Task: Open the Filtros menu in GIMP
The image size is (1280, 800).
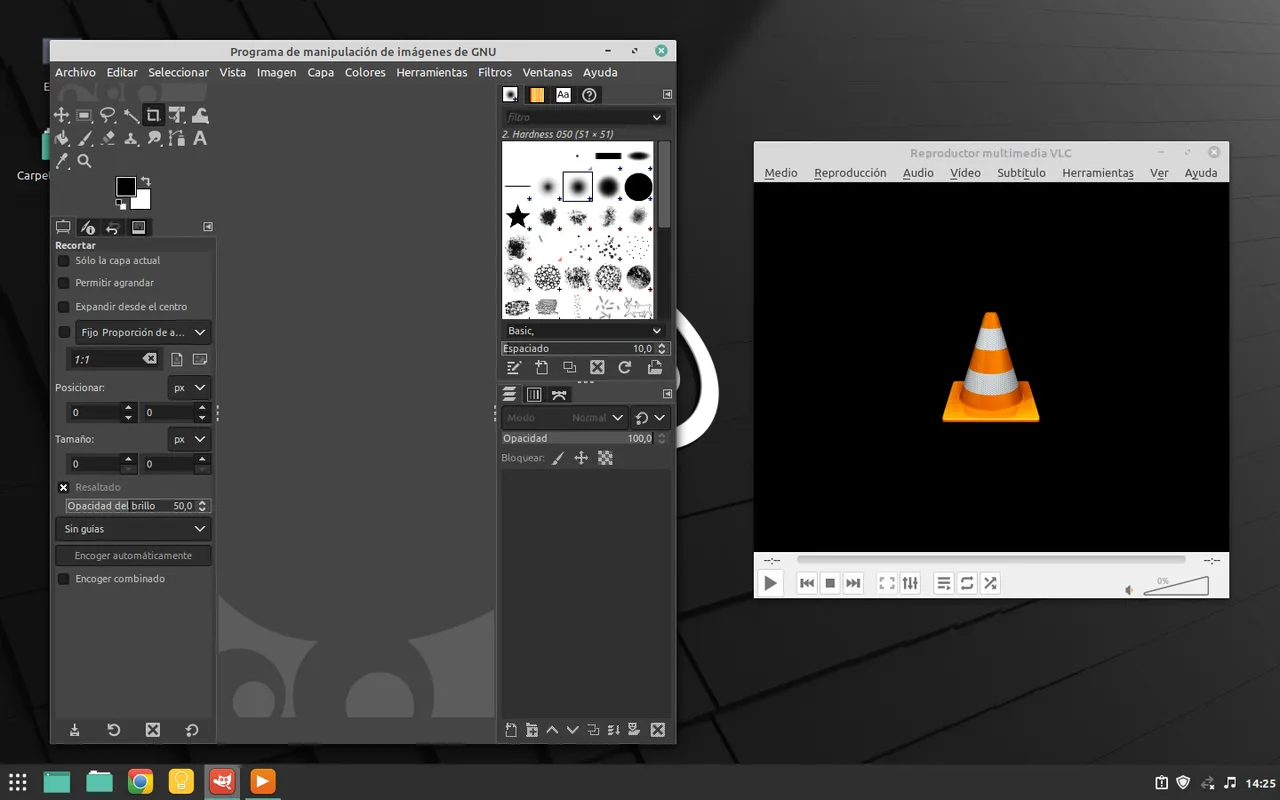Action: tap(495, 72)
